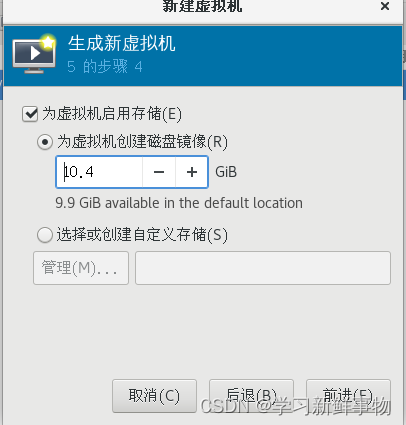Click the yellow star badge on VM icon
Image resolution: width=406 pixels, height=425 pixels.
click(x=48, y=42)
